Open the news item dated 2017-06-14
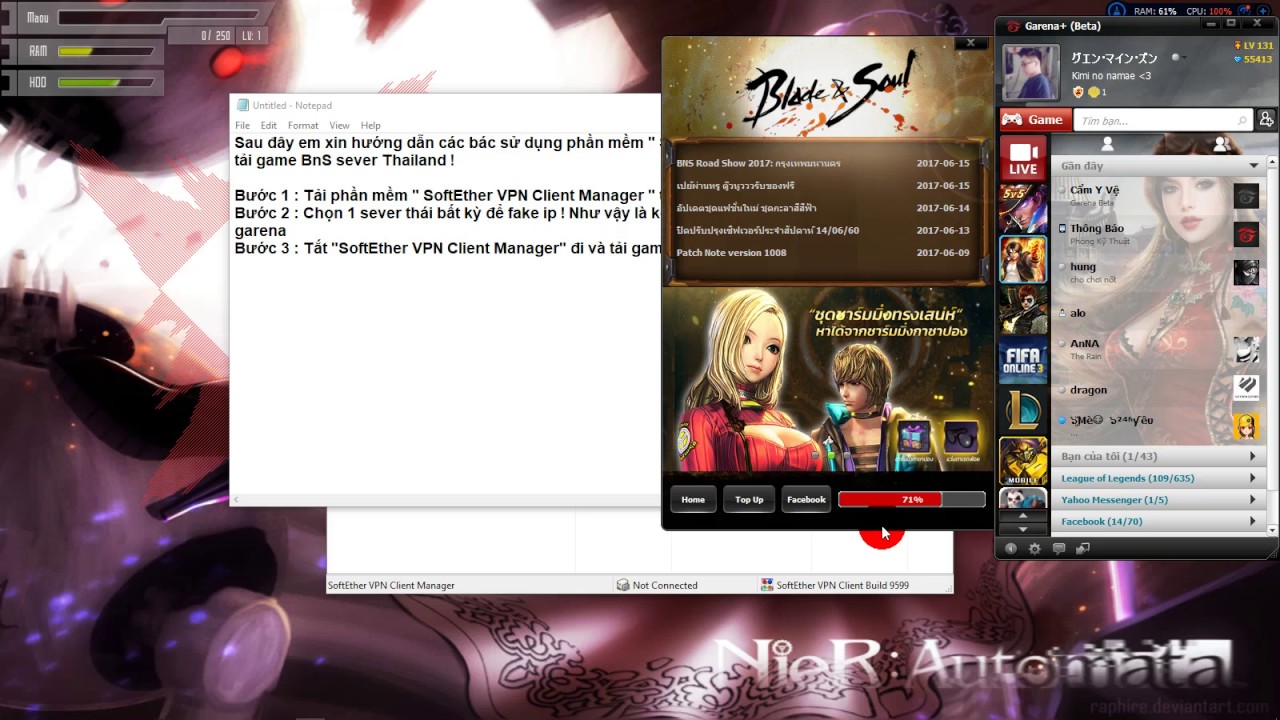1280x720 pixels. tap(823, 208)
